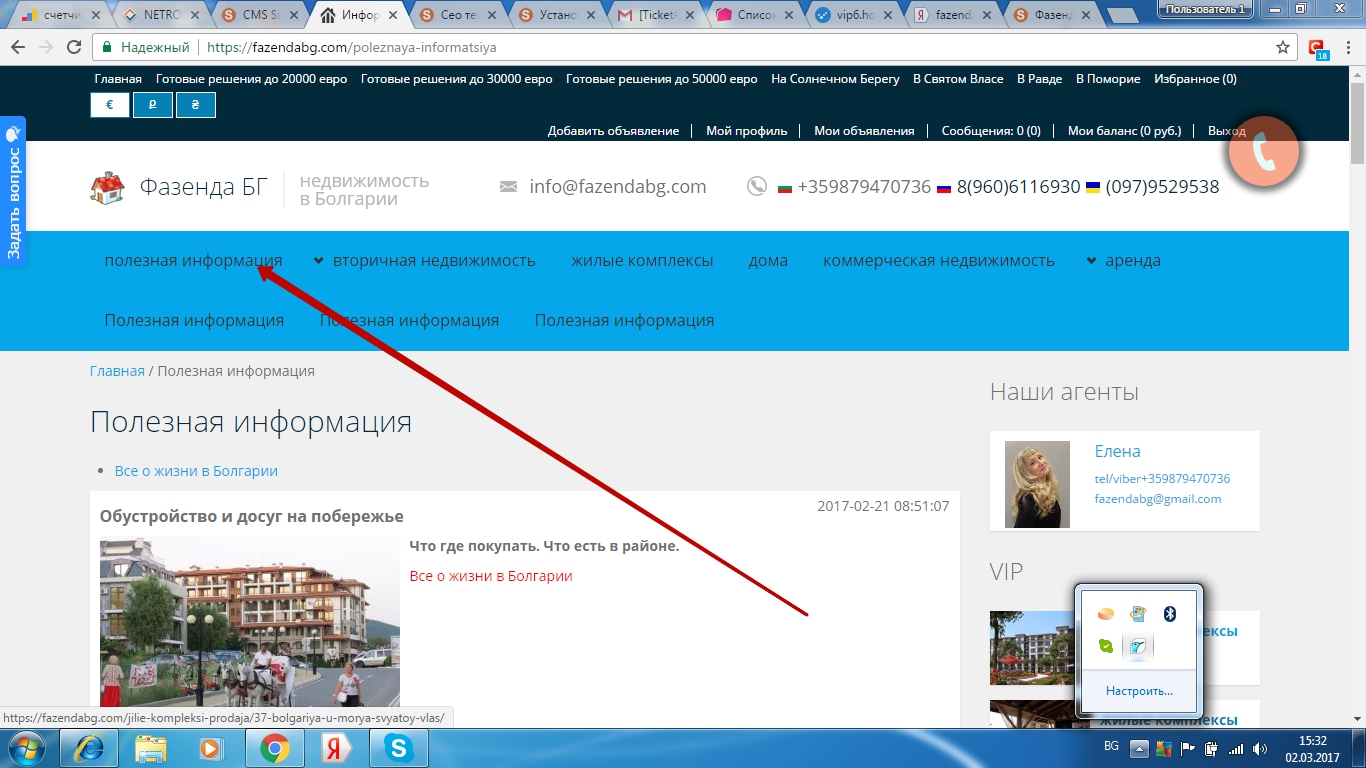Open дома in navigation menu
This screenshot has height=768, width=1366.
tap(768, 260)
